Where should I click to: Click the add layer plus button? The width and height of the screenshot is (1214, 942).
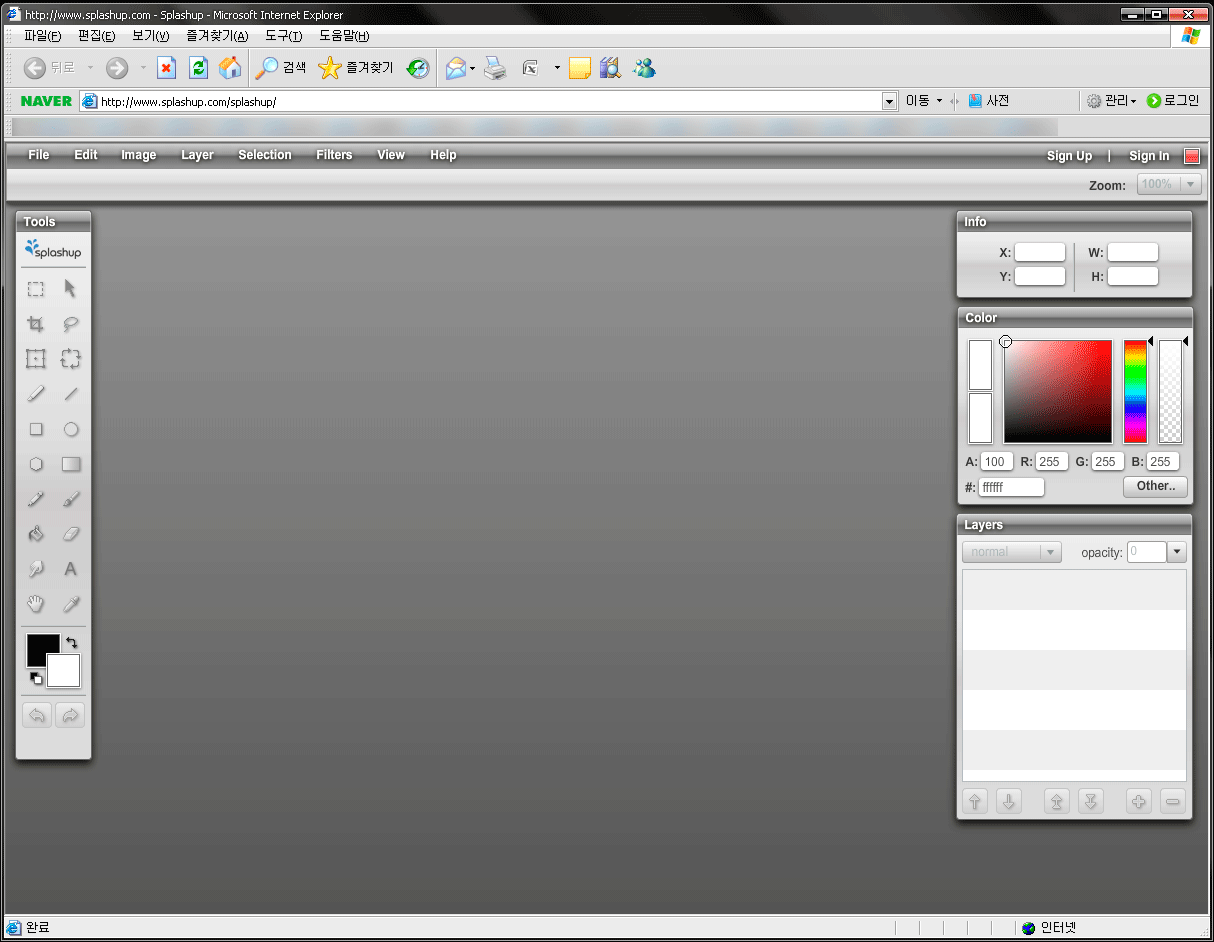click(x=1139, y=801)
